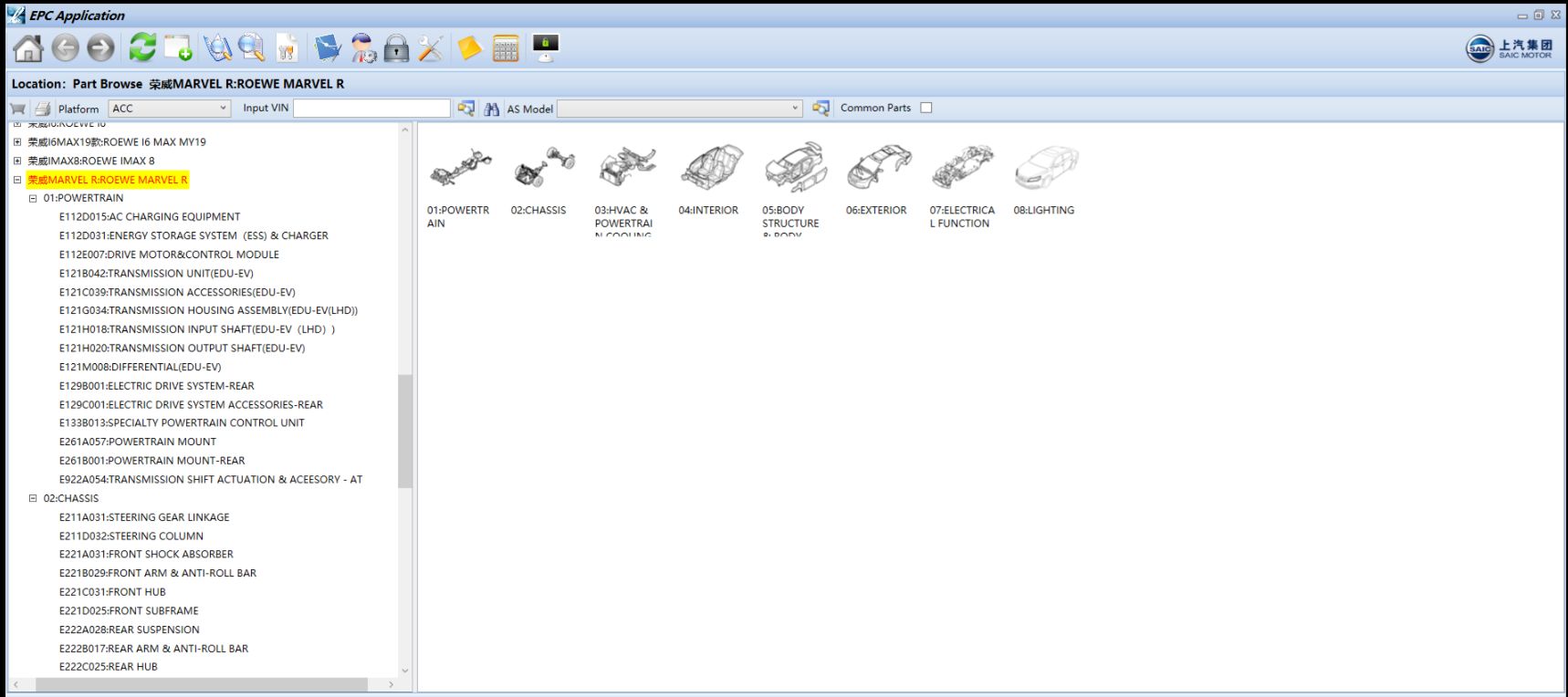1568x697 pixels.
Task: Click the printer icon
Action: (x=42, y=109)
